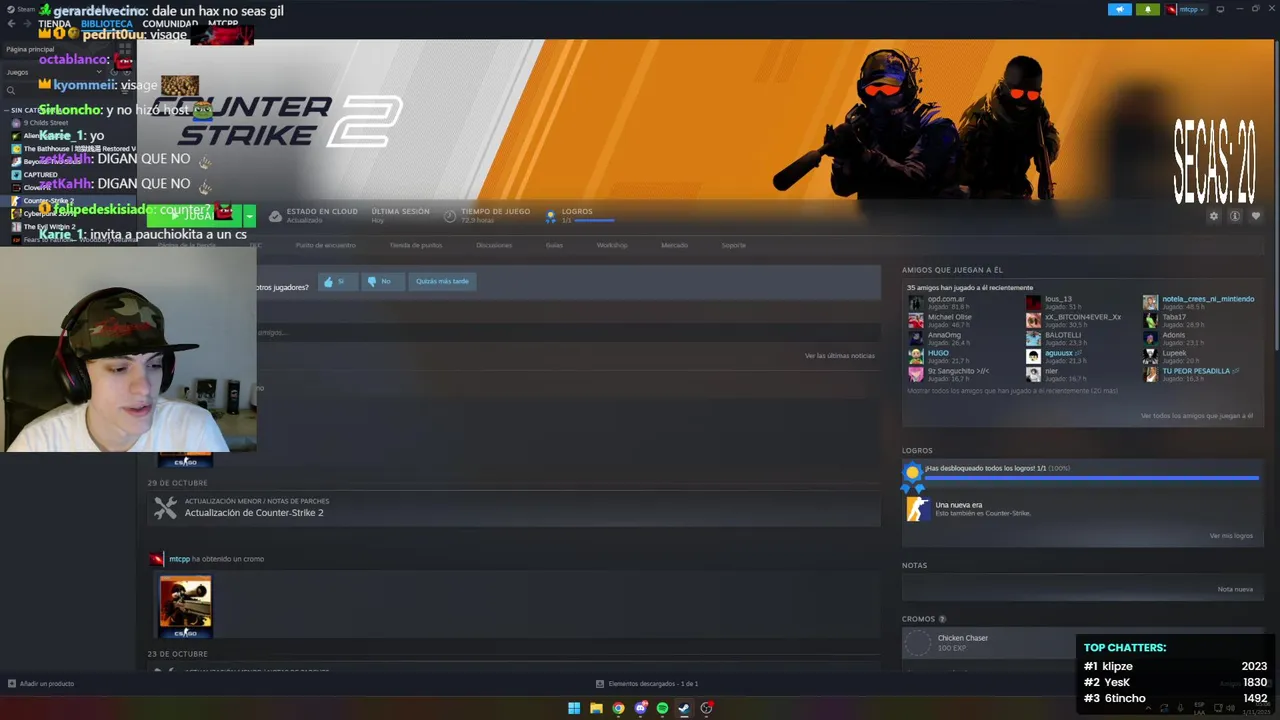Open the Guías tab

pos(554,245)
